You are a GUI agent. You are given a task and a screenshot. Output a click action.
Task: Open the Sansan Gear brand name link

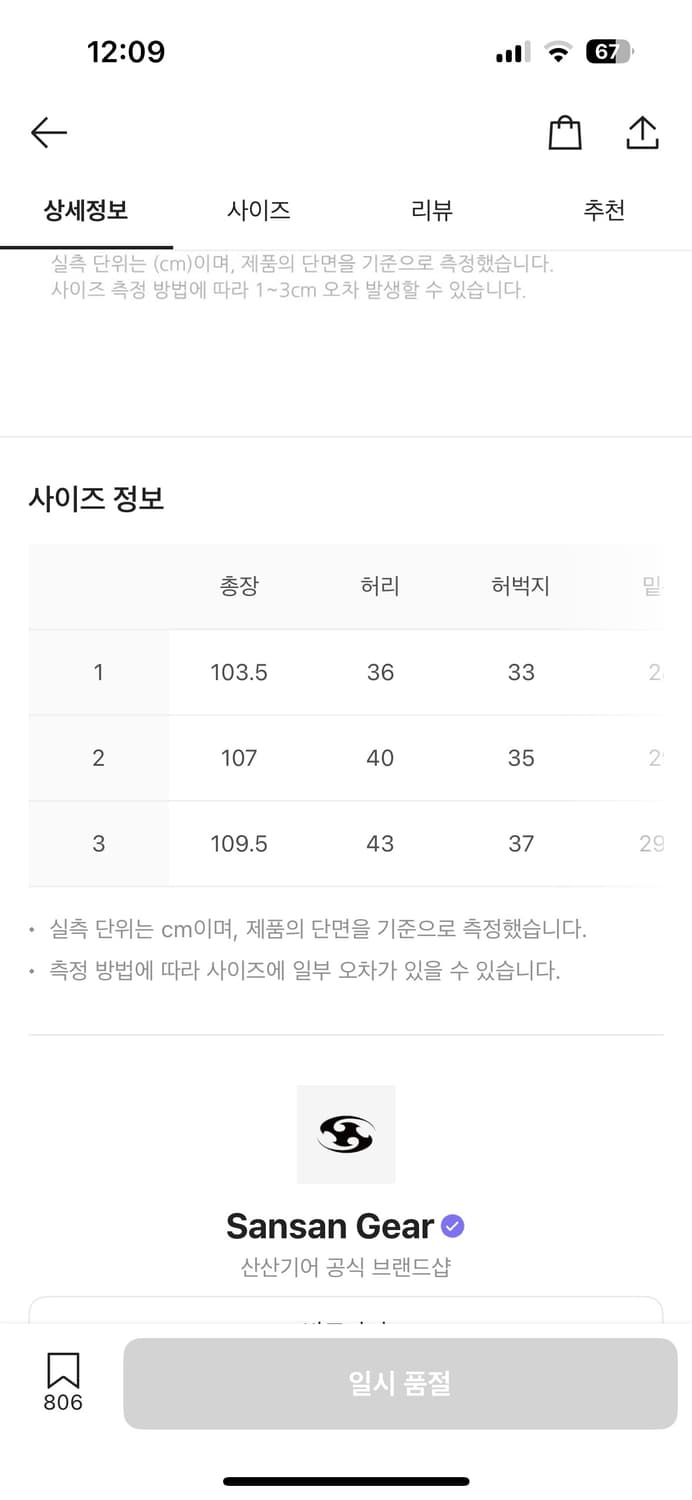[330, 1226]
